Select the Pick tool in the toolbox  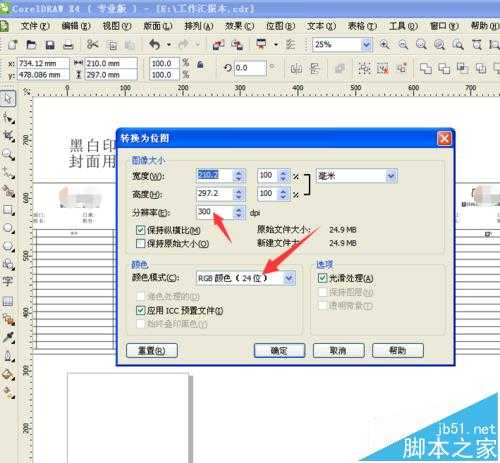pyautogui.click(x=8, y=99)
